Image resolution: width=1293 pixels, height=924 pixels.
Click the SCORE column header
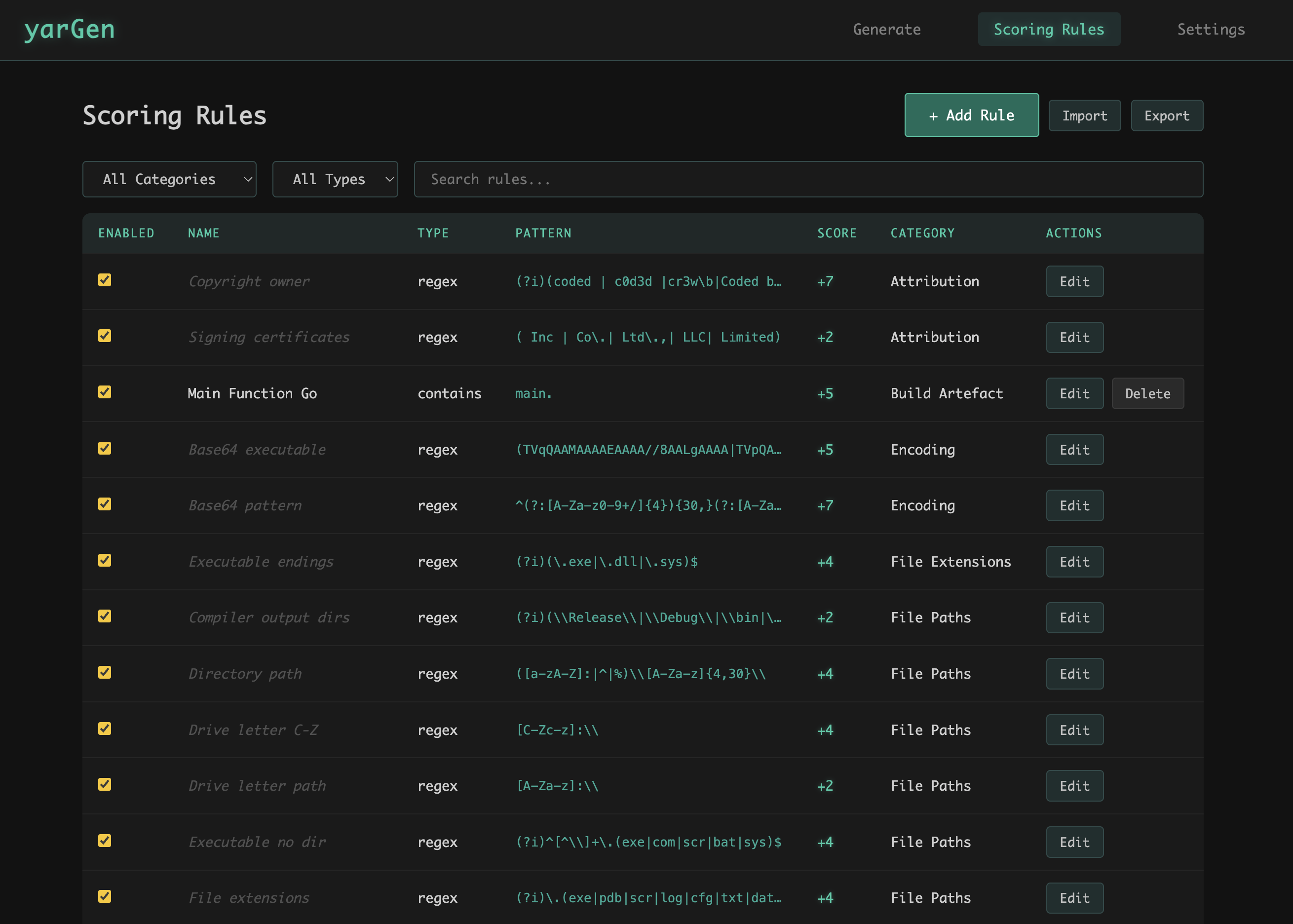coord(837,233)
